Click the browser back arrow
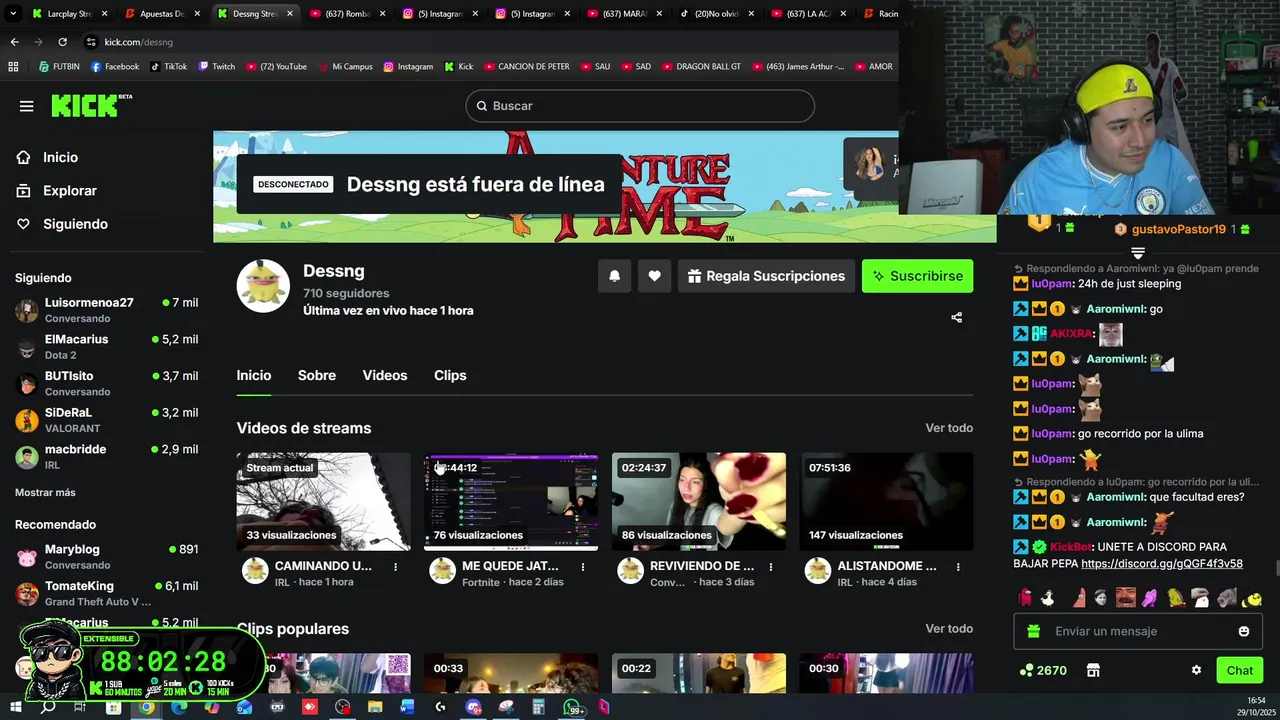This screenshot has width=1280, height=720. (x=14, y=42)
